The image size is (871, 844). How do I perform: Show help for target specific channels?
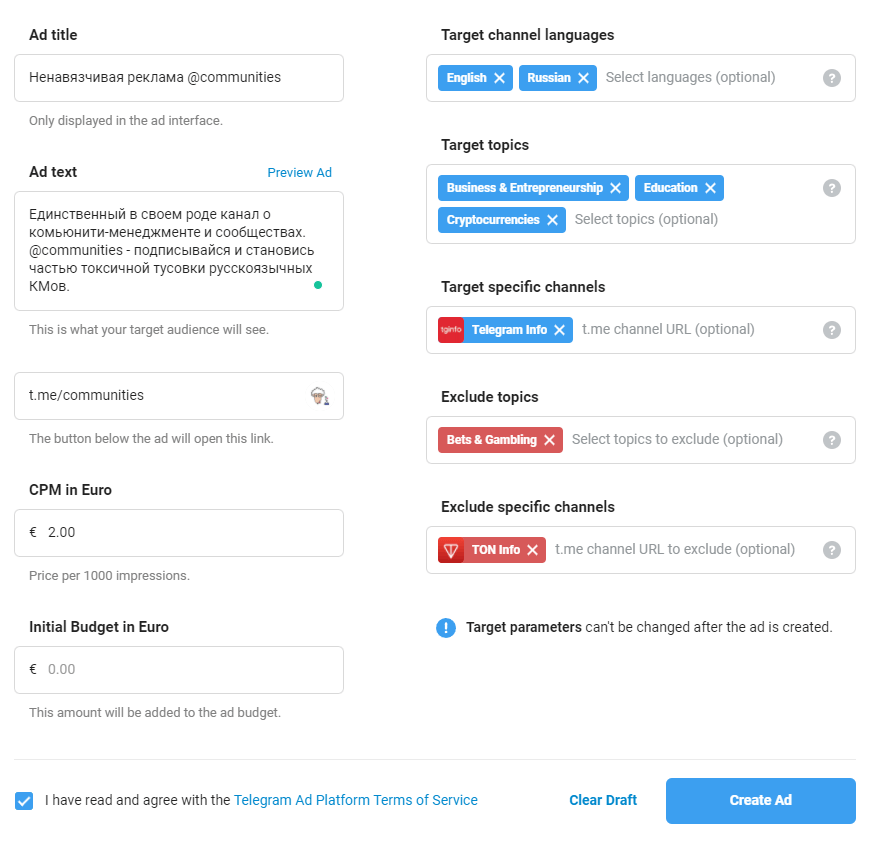832,330
